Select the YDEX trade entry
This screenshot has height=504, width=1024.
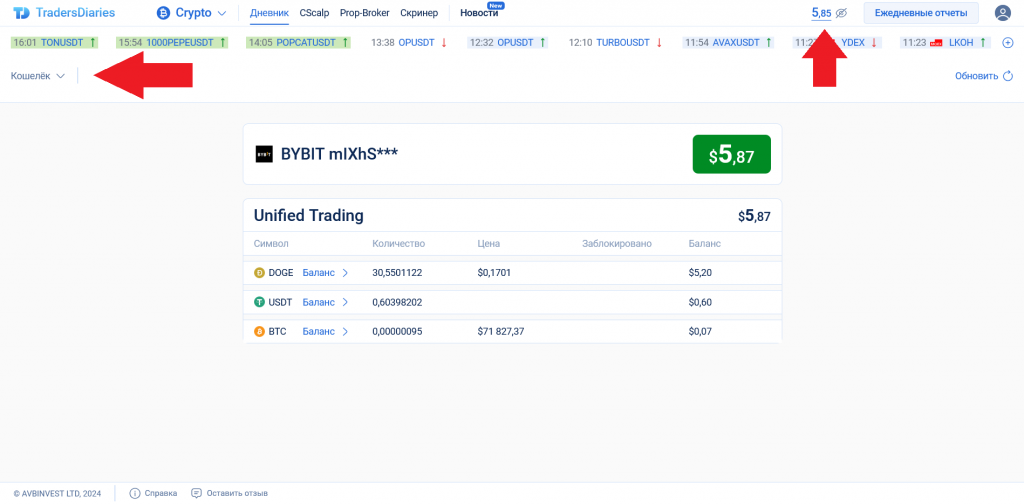click(837, 42)
